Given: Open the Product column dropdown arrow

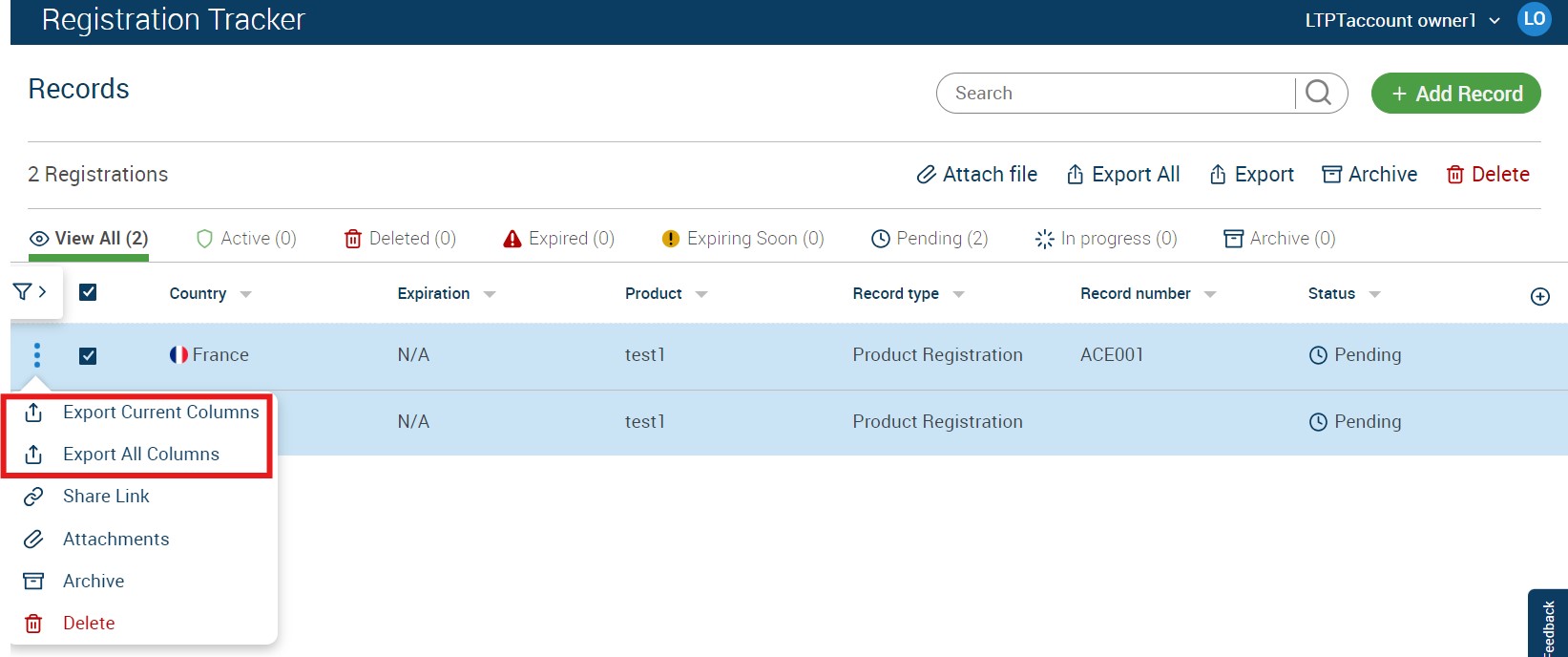Looking at the screenshot, I should point(701,294).
